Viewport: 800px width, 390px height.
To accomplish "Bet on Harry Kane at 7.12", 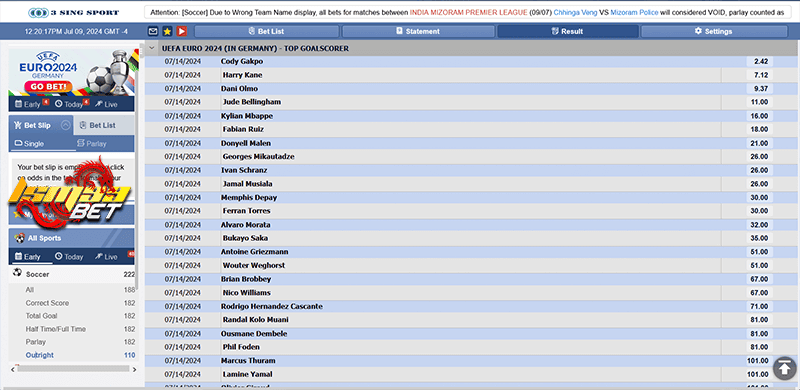I will (x=761, y=75).
